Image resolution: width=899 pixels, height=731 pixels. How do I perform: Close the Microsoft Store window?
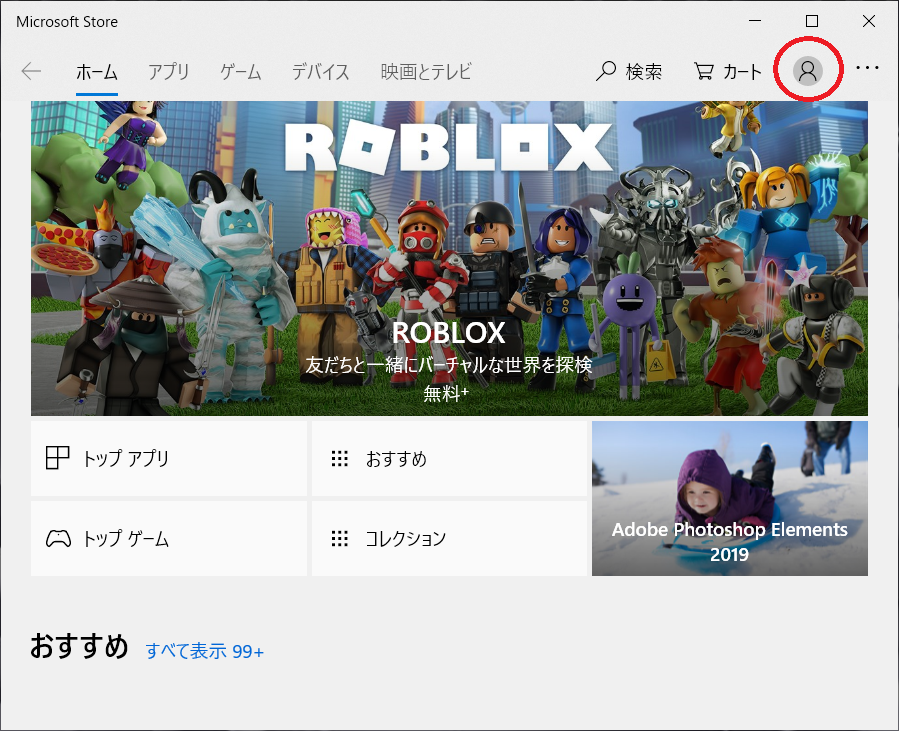869,21
